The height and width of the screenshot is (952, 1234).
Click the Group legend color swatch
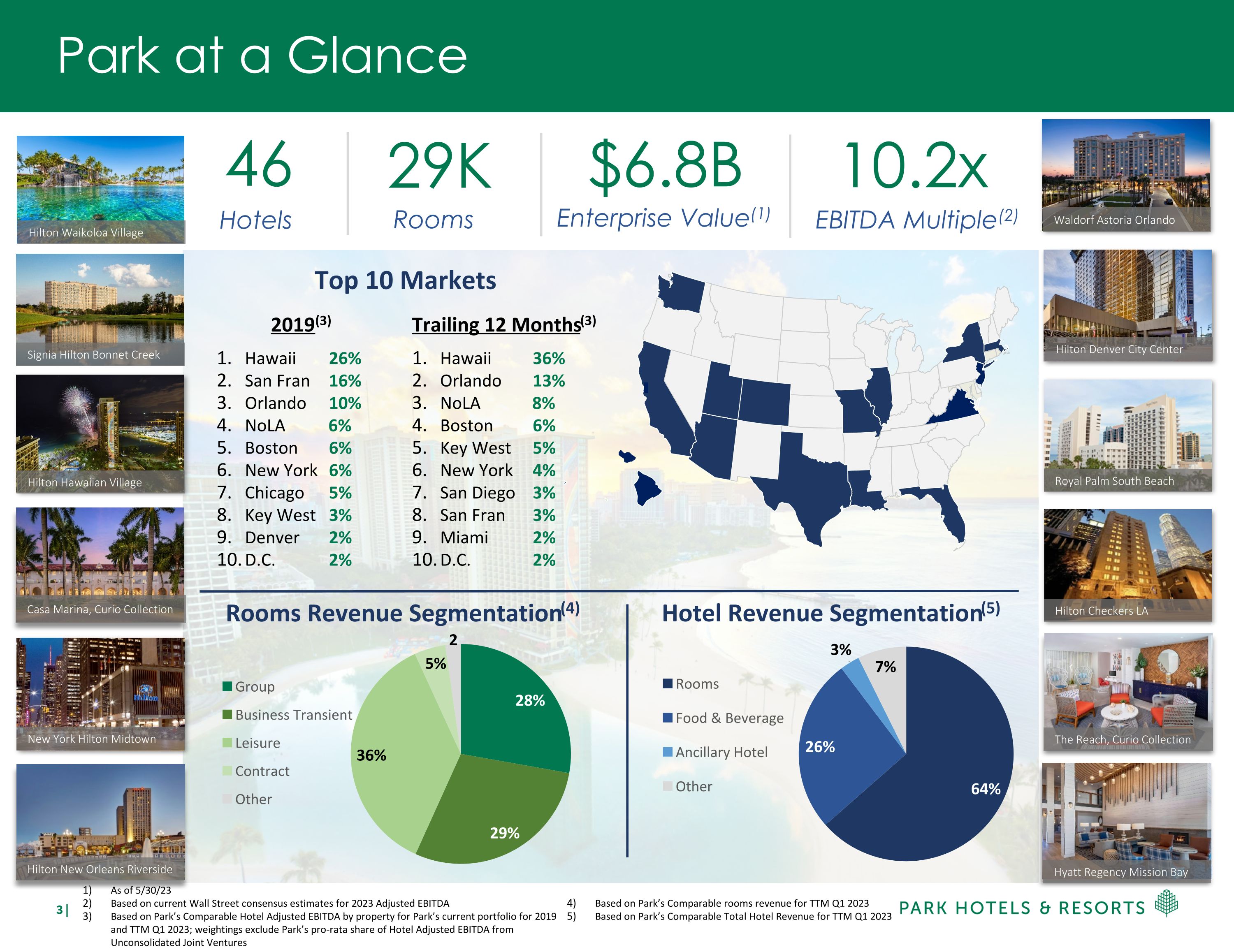(227, 686)
